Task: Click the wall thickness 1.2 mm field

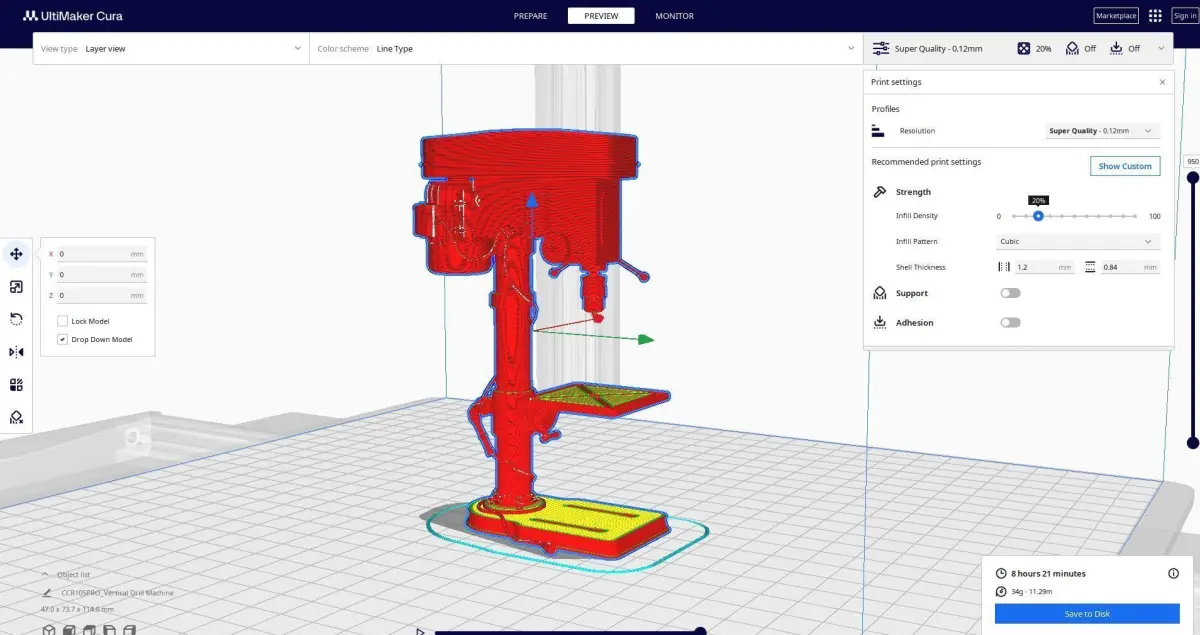Action: point(1043,267)
